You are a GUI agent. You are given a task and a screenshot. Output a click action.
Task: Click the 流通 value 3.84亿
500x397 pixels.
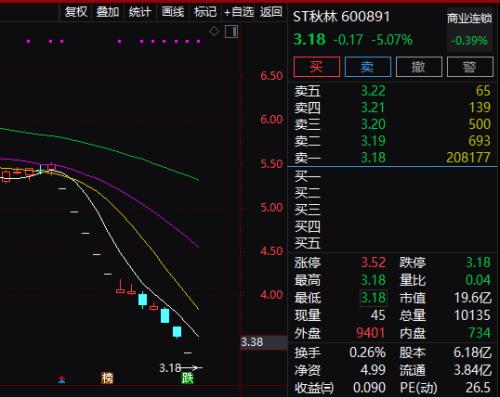coord(473,370)
